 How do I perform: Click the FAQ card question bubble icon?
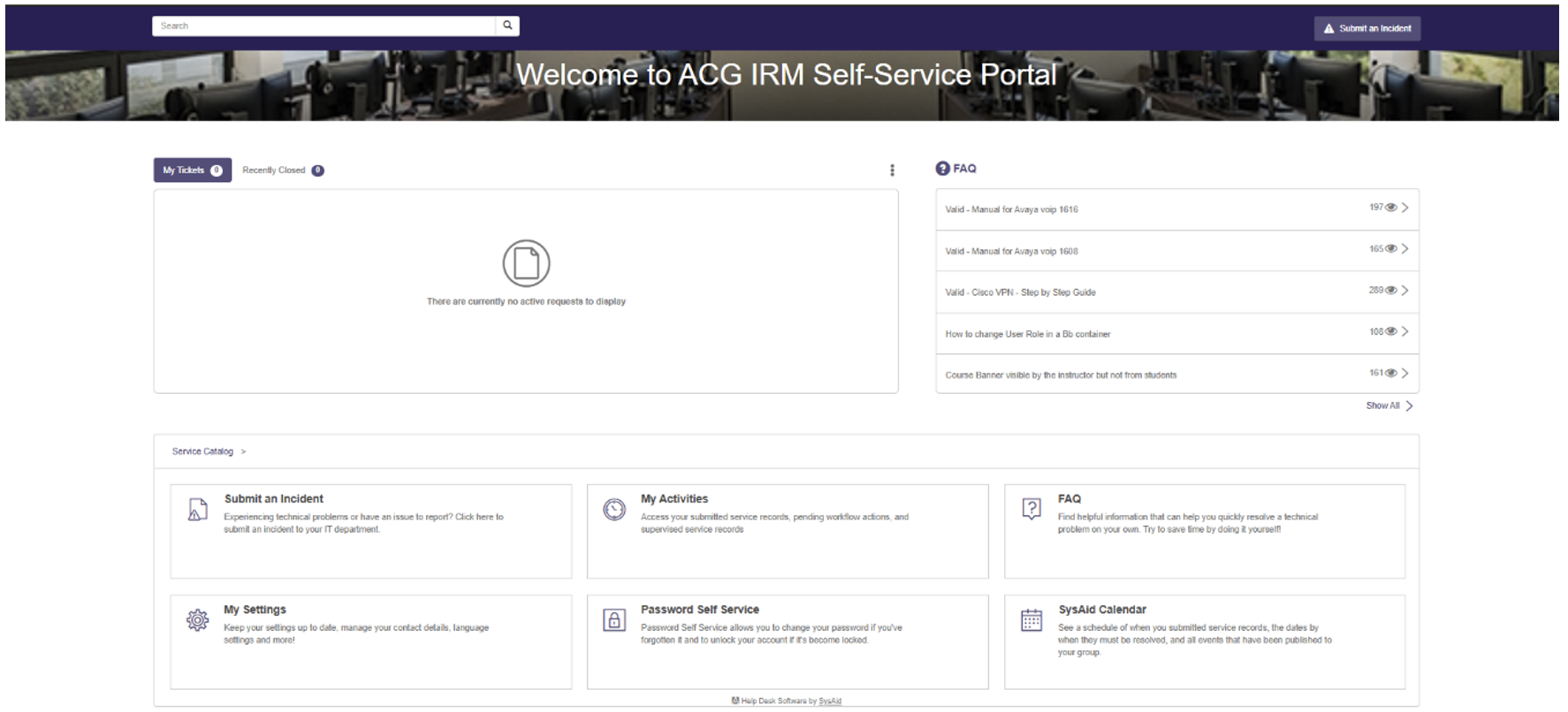[x=1031, y=509]
